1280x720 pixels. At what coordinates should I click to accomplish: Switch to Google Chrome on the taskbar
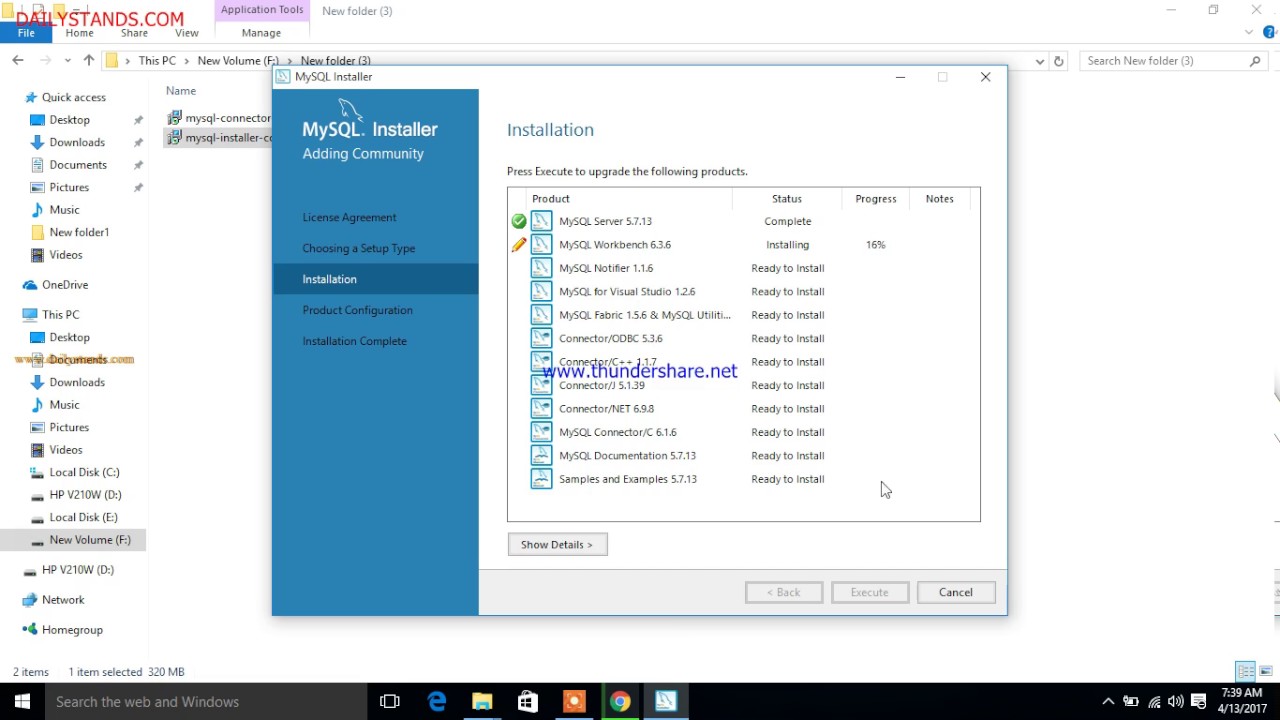pos(620,702)
